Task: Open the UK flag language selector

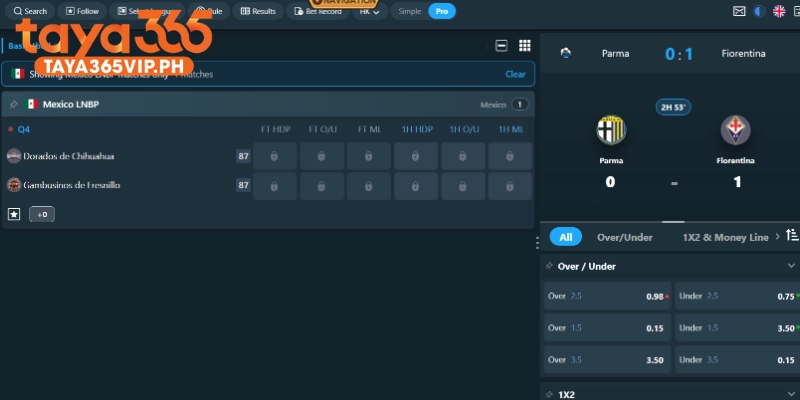Action: point(779,11)
